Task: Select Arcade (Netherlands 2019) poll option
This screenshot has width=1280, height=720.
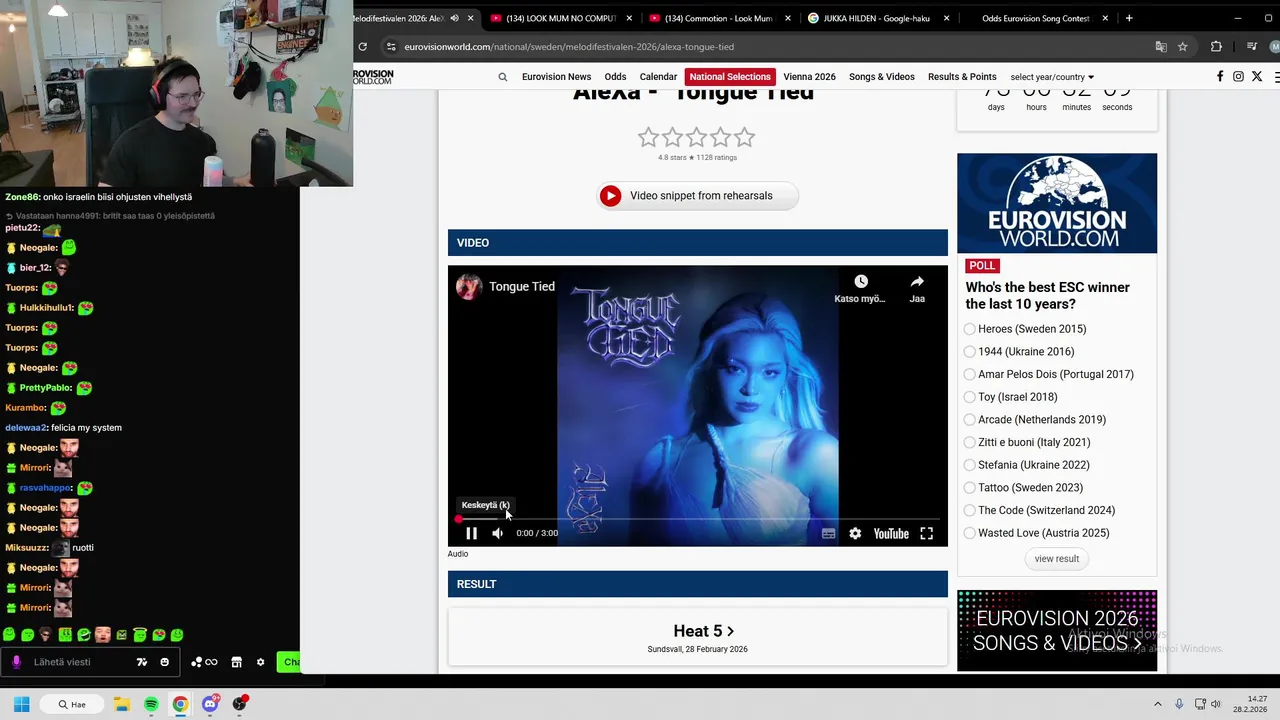Action: click(969, 420)
